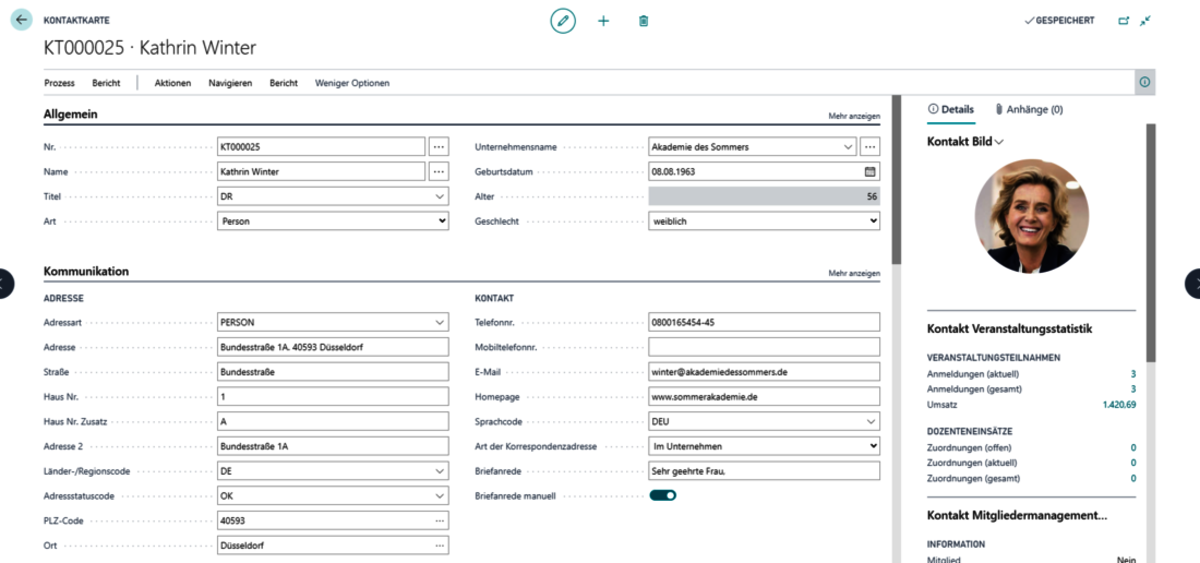Toggle the info FactBox pane icon
This screenshot has height=563, width=1200.
(1145, 83)
